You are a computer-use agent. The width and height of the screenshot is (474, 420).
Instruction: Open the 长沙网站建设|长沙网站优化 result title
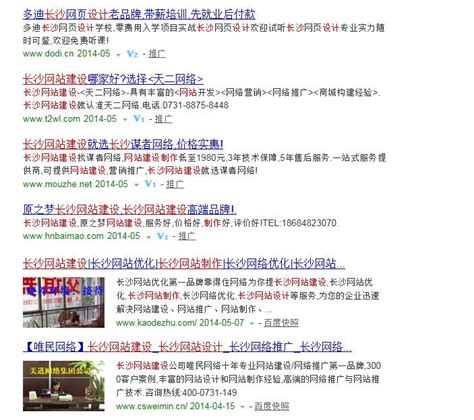tap(184, 264)
